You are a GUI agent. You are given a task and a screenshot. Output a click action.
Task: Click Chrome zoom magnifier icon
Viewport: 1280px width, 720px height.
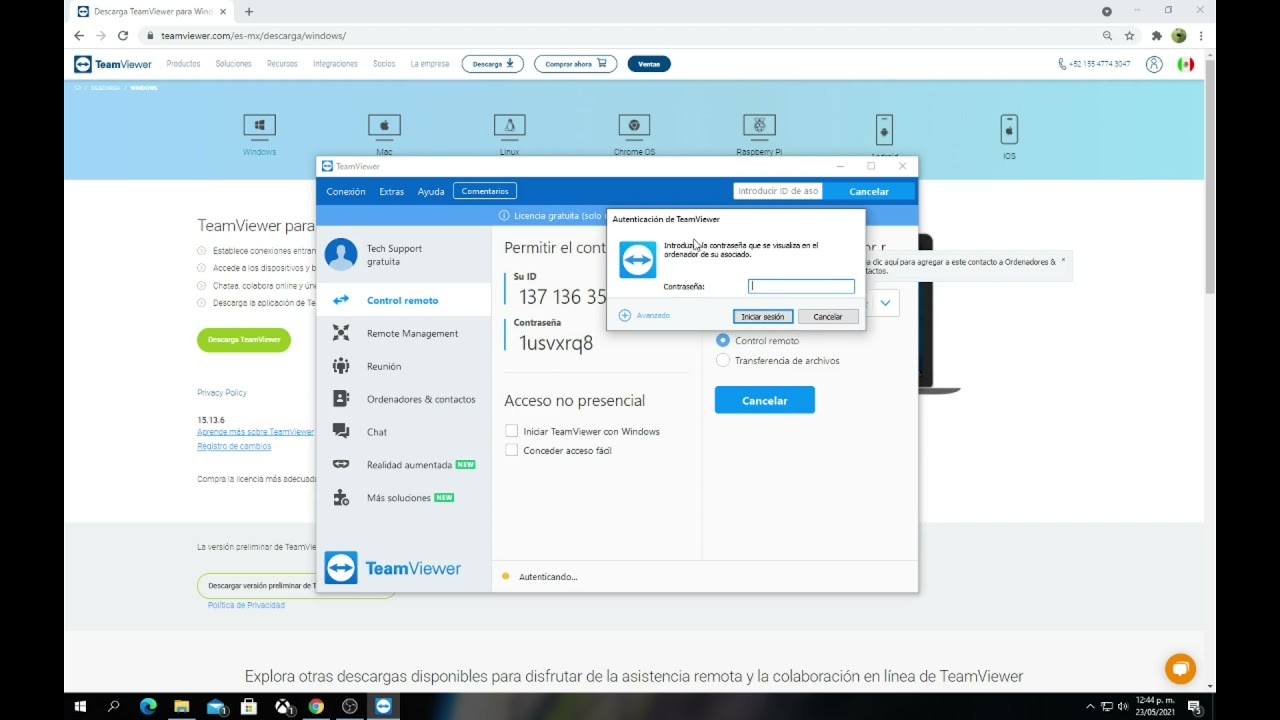[x=1107, y=36]
